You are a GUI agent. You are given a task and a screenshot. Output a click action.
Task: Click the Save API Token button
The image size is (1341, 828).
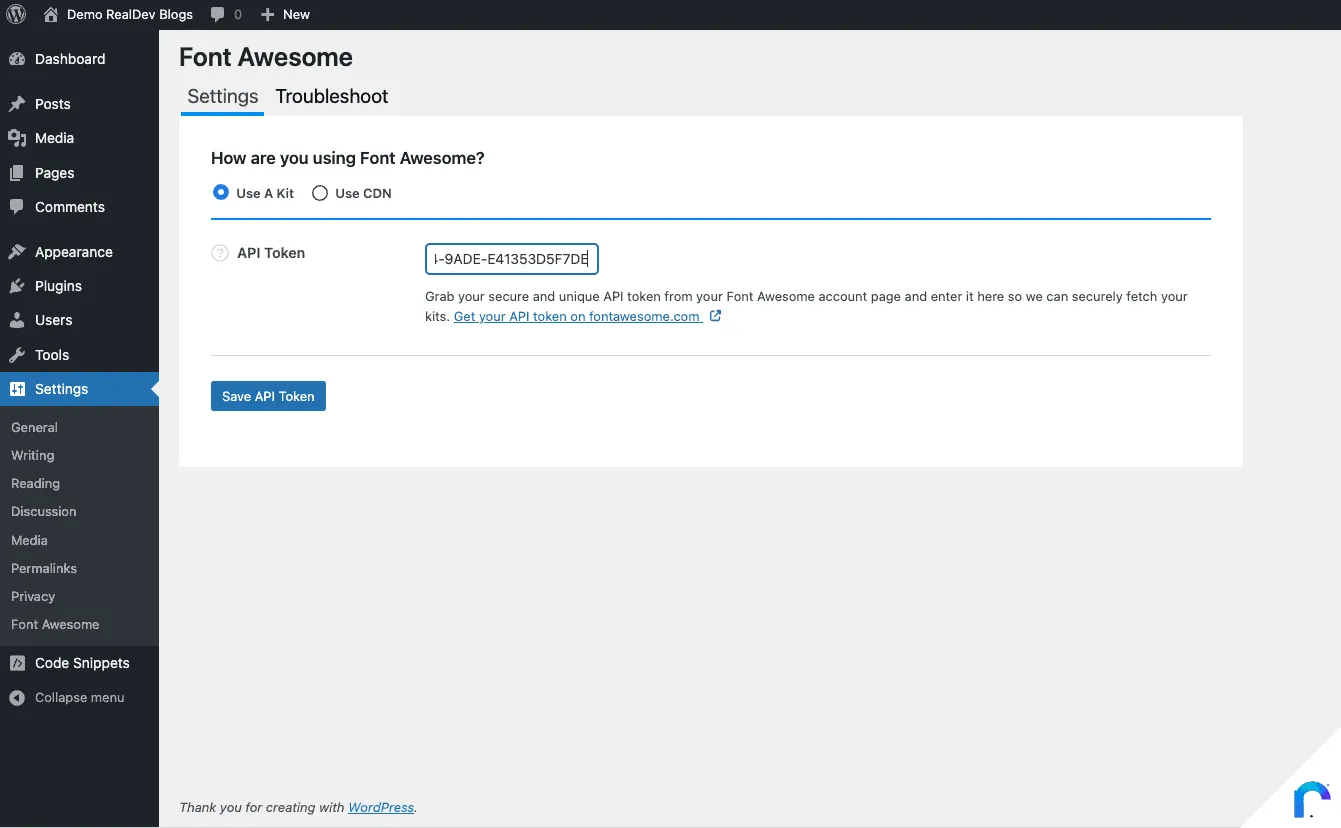268,396
